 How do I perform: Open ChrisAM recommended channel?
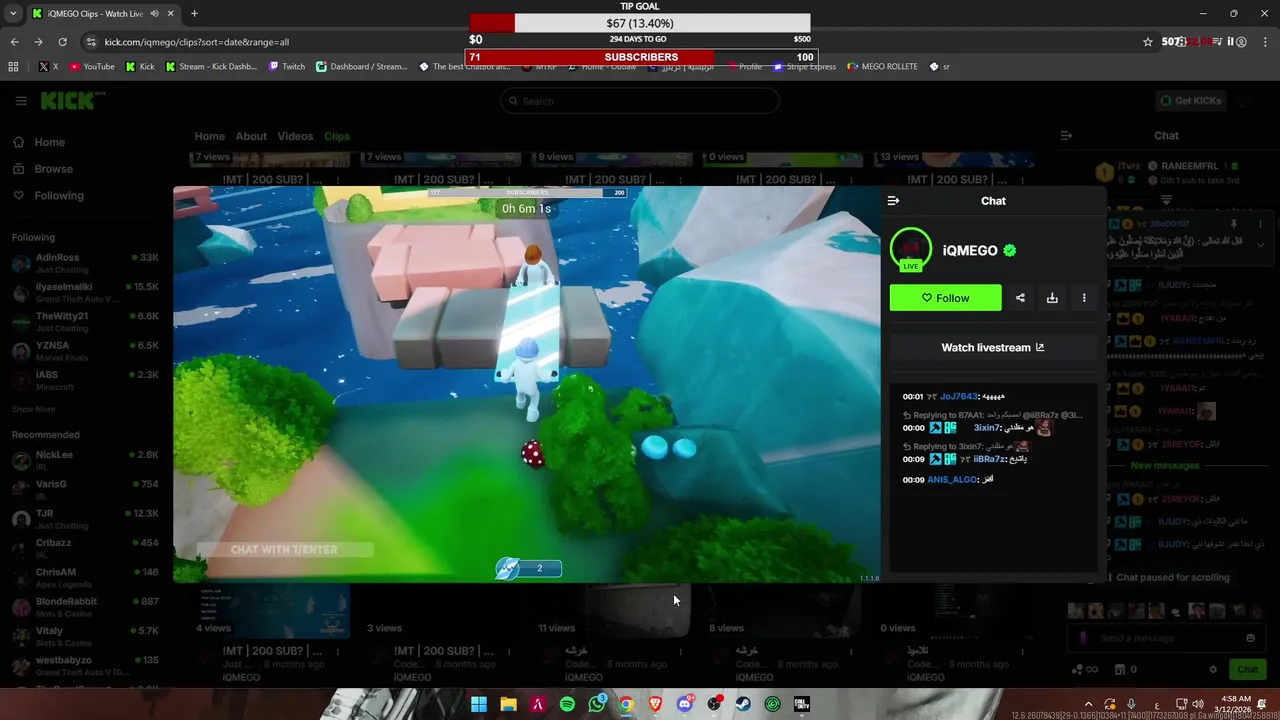[85, 578]
